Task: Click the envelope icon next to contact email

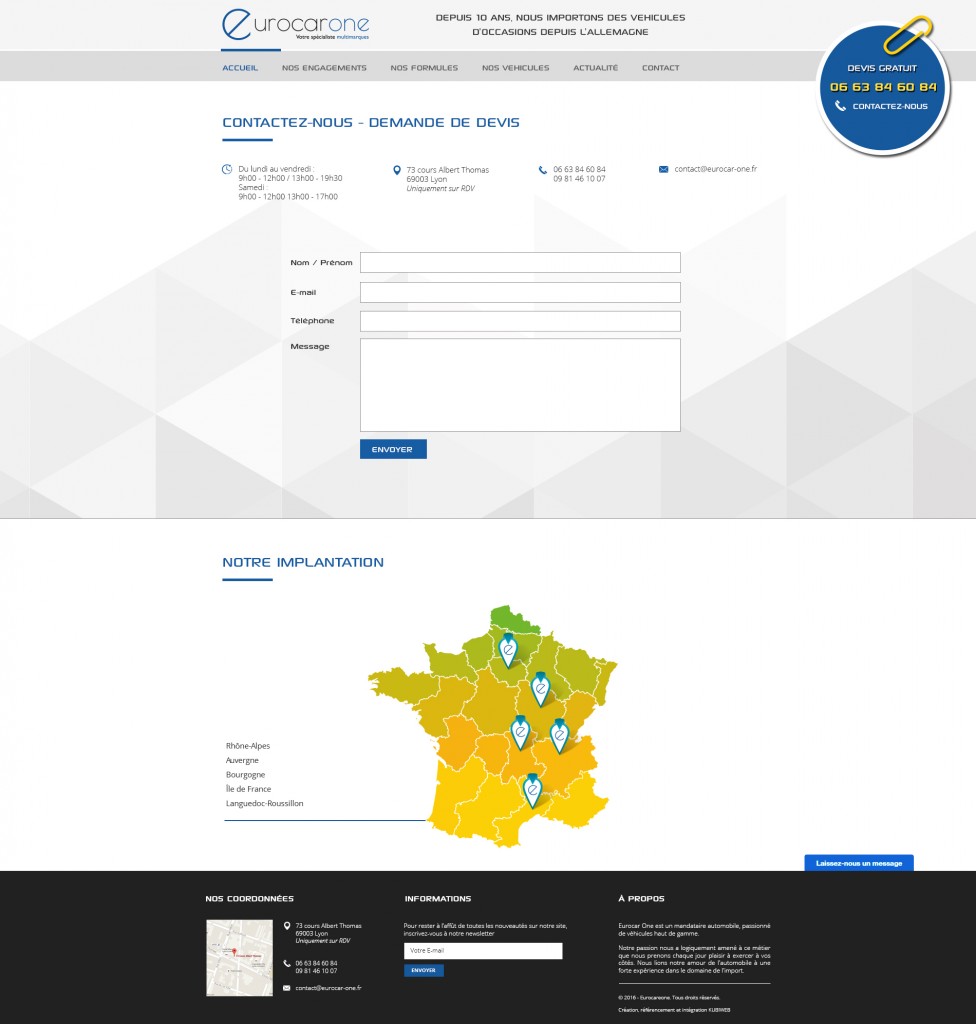Action: coord(663,170)
